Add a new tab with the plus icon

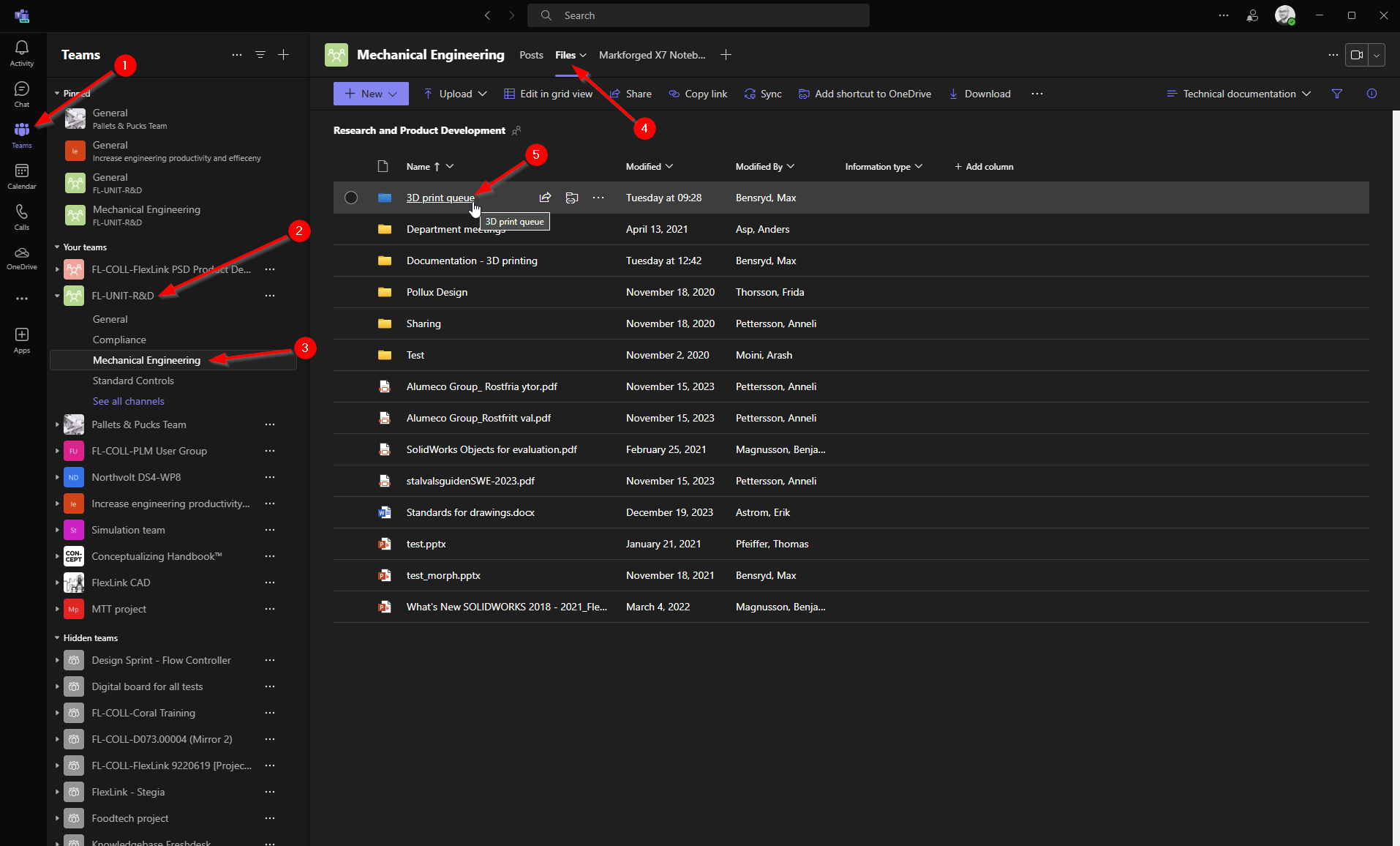tap(726, 55)
